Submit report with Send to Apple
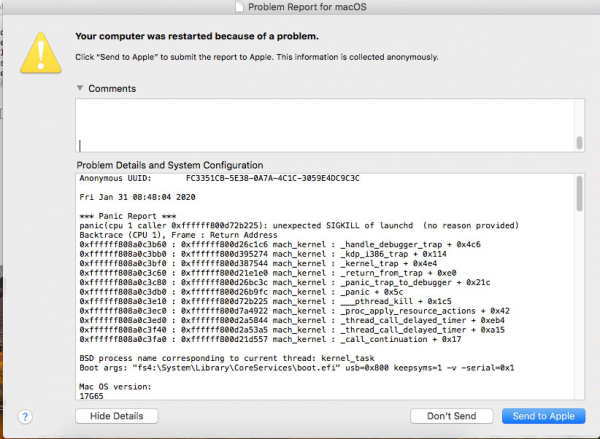Screen dimensions: 600x439 point(544,416)
